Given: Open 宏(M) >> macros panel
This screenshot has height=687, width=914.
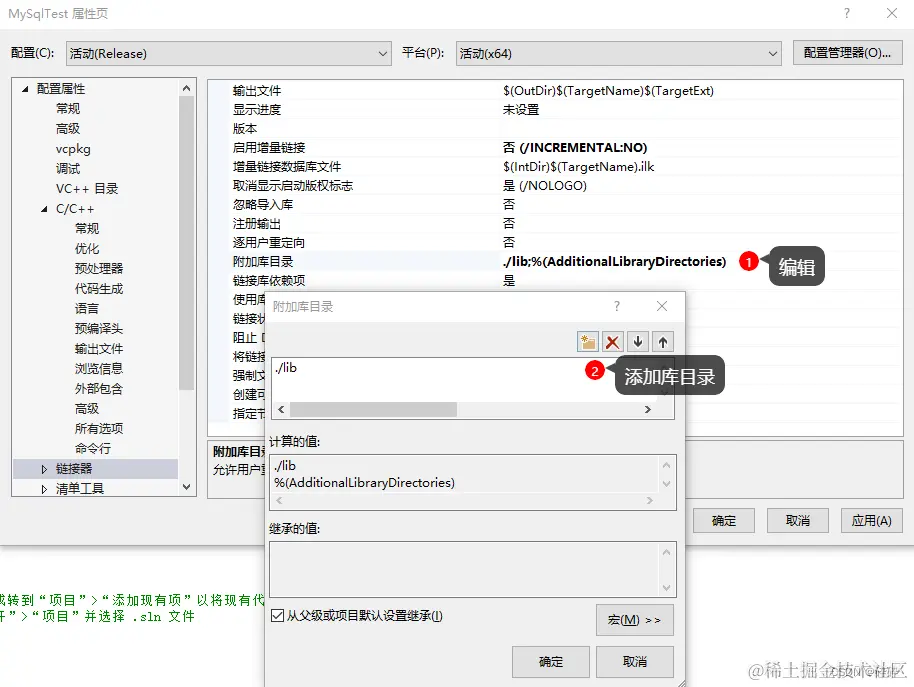Looking at the screenshot, I should coord(635,620).
